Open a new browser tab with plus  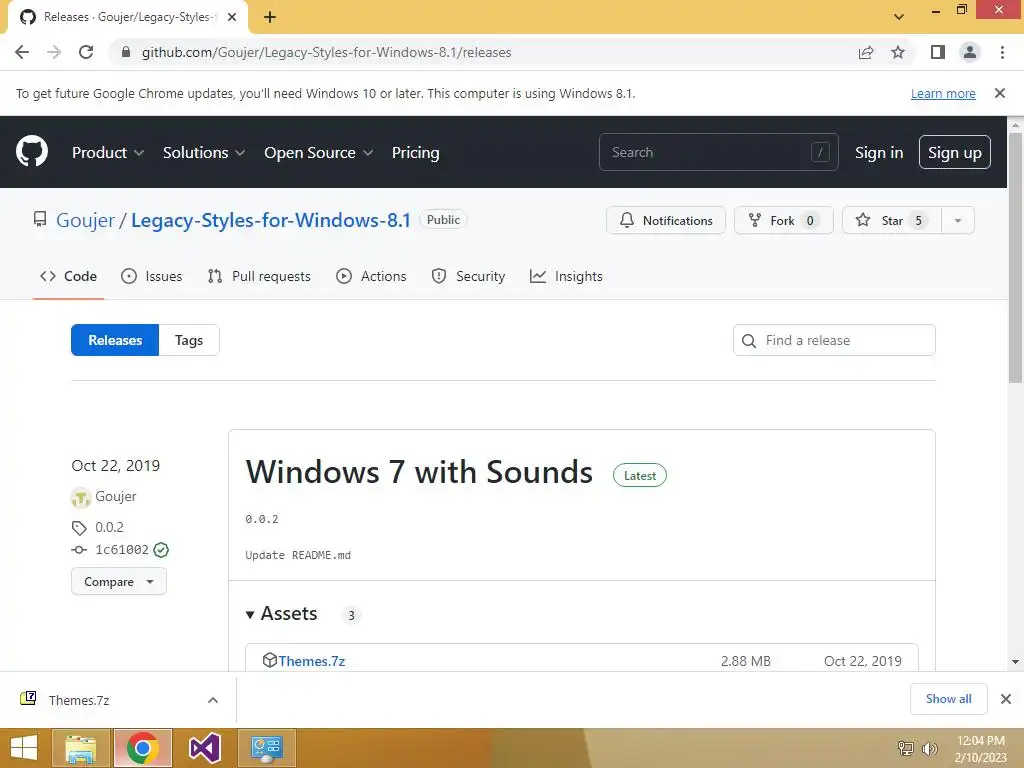coord(270,17)
